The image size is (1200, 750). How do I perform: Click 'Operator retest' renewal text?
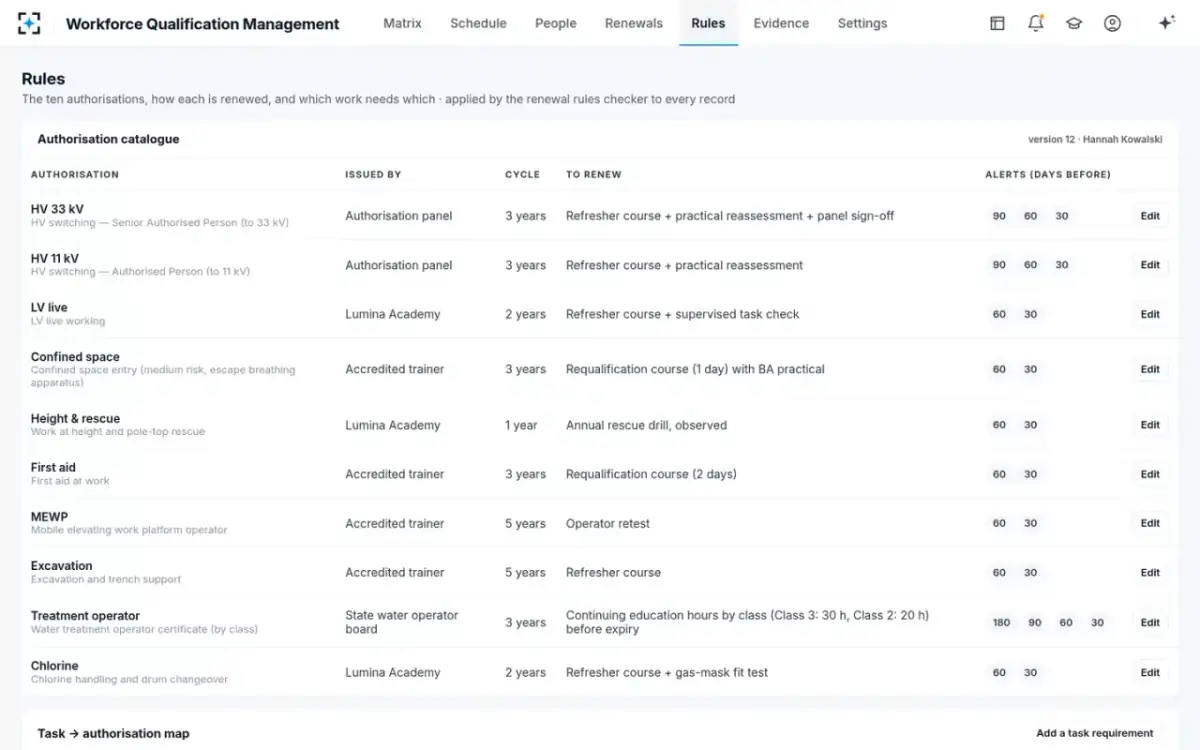click(x=608, y=523)
